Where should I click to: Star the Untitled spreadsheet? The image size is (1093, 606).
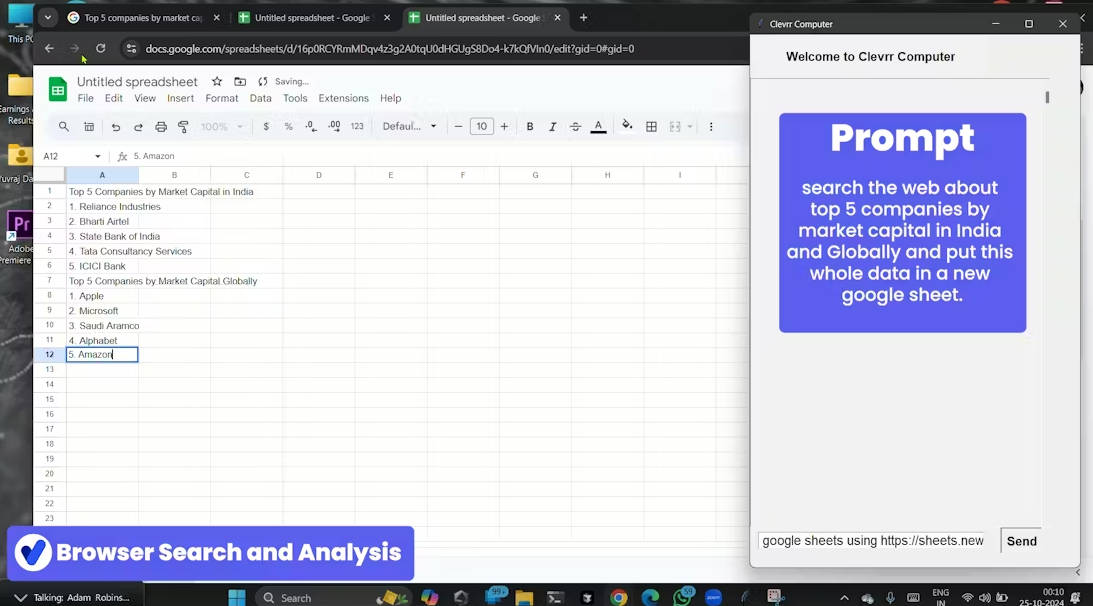click(x=217, y=82)
